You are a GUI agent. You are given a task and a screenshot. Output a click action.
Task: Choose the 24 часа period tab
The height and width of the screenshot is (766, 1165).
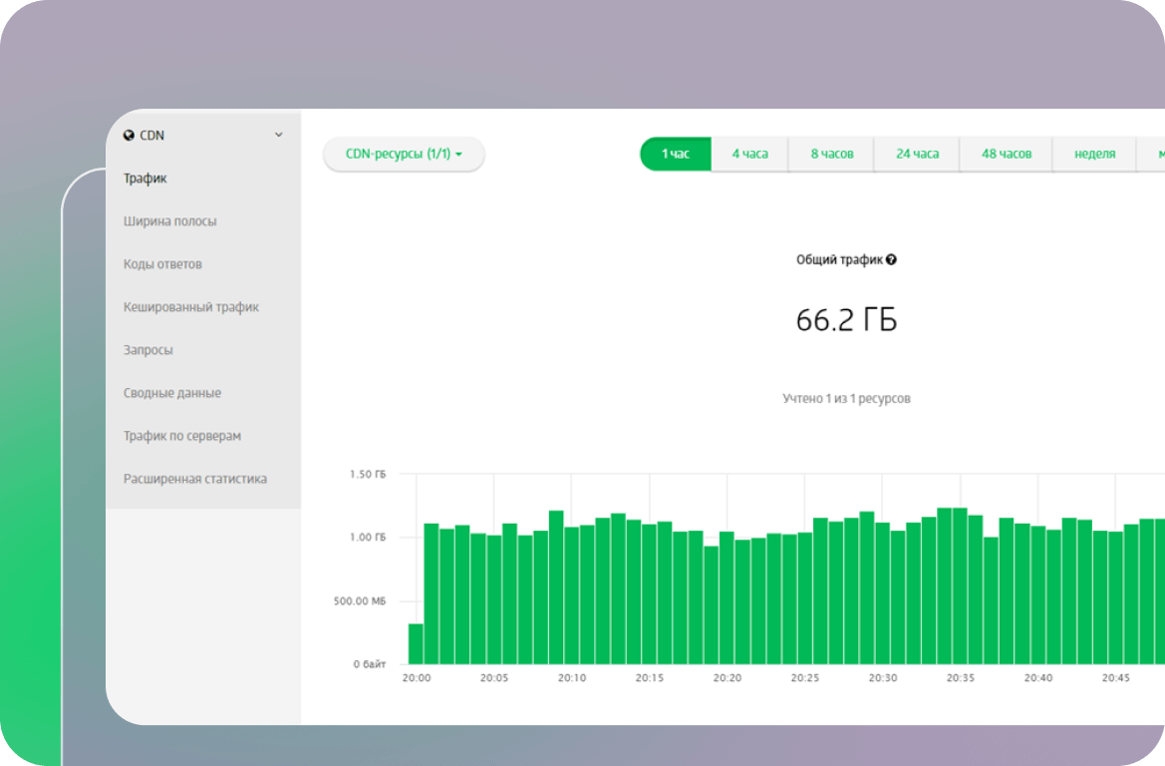tap(917, 154)
